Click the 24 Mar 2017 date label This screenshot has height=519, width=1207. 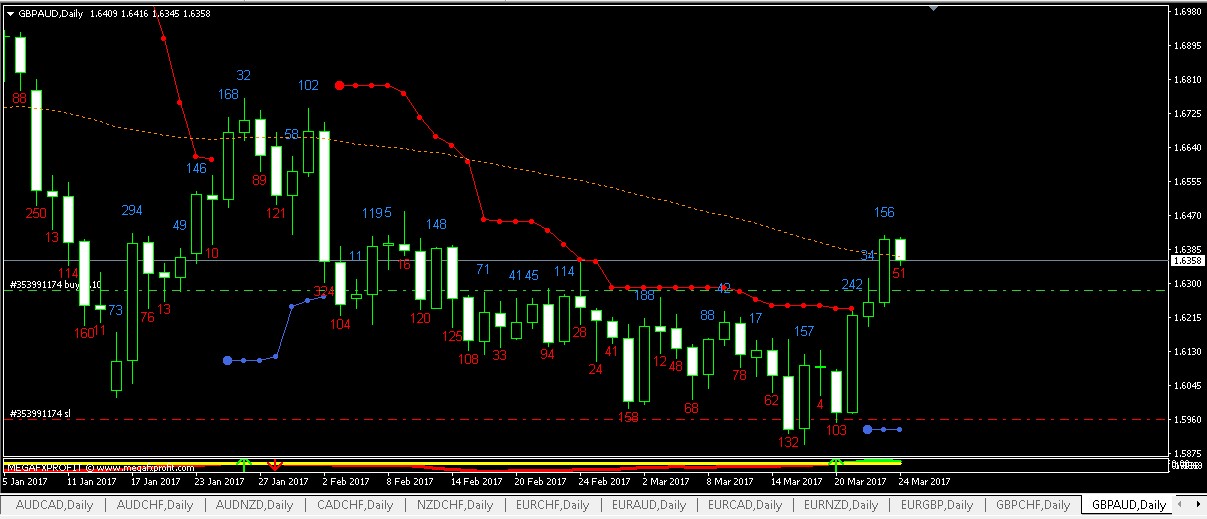pyautogui.click(x=926, y=481)
